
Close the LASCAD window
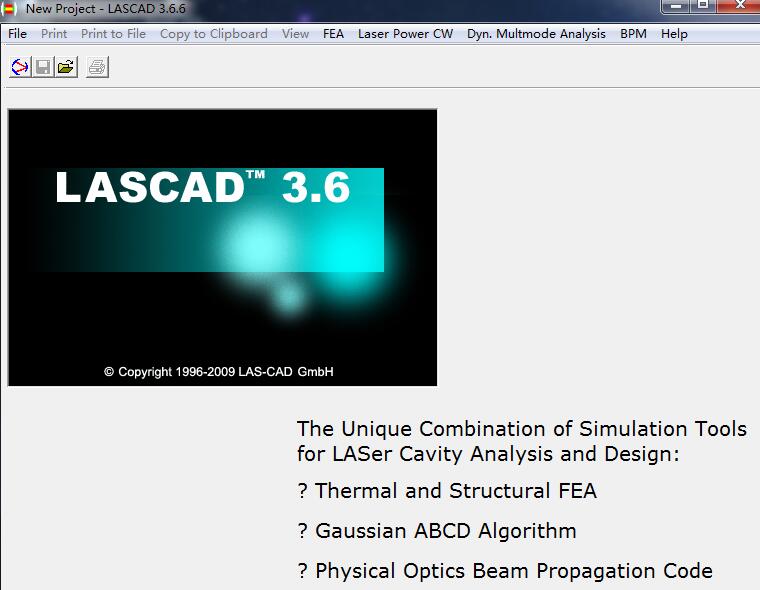pyautogui.click(x=739, y=6)
